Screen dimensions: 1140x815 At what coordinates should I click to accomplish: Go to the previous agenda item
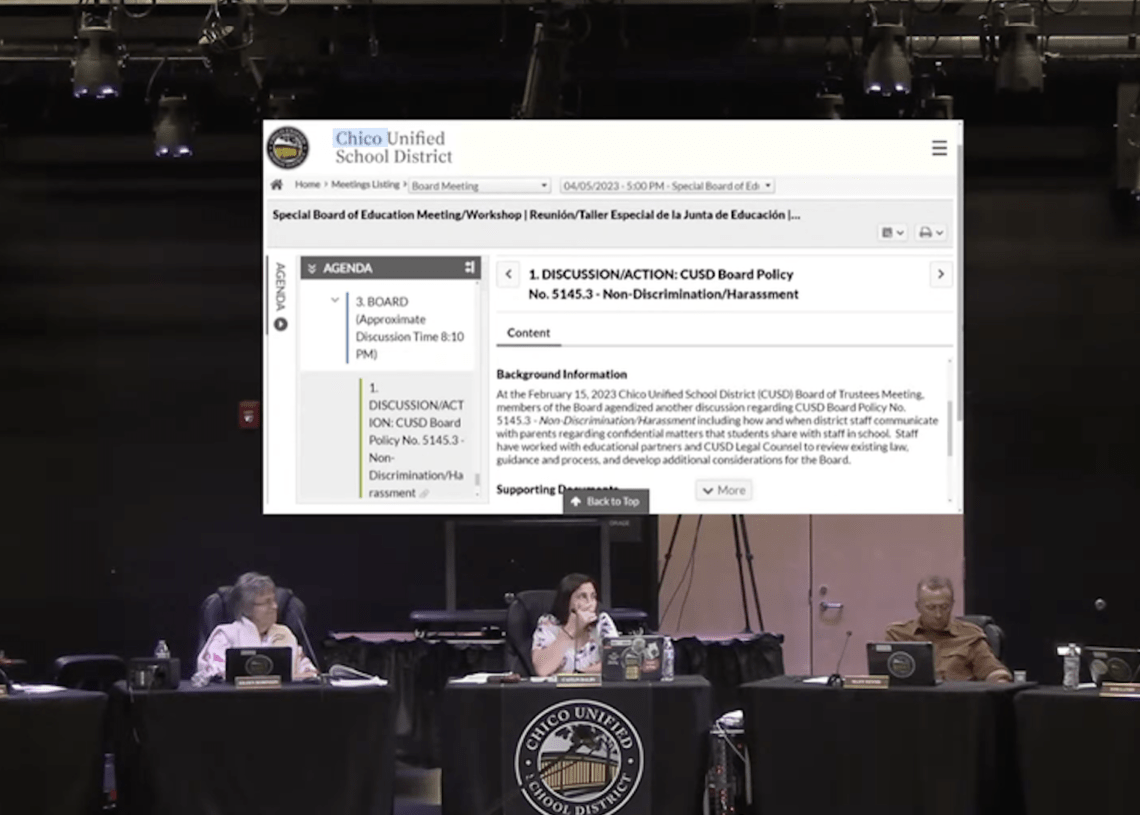point(508,274)
